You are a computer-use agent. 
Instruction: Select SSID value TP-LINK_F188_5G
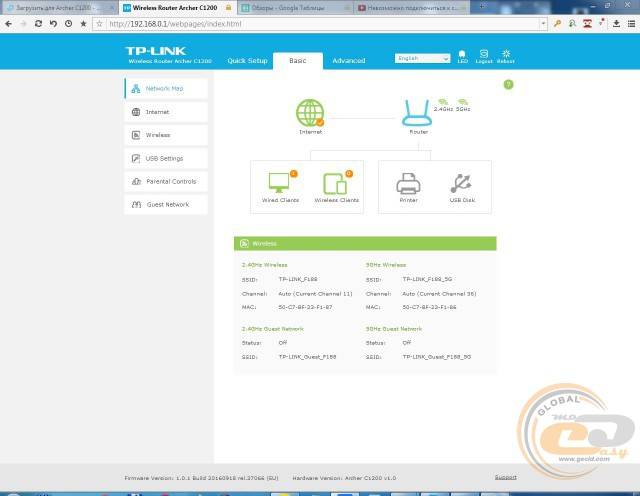click(x=427, y=279)
